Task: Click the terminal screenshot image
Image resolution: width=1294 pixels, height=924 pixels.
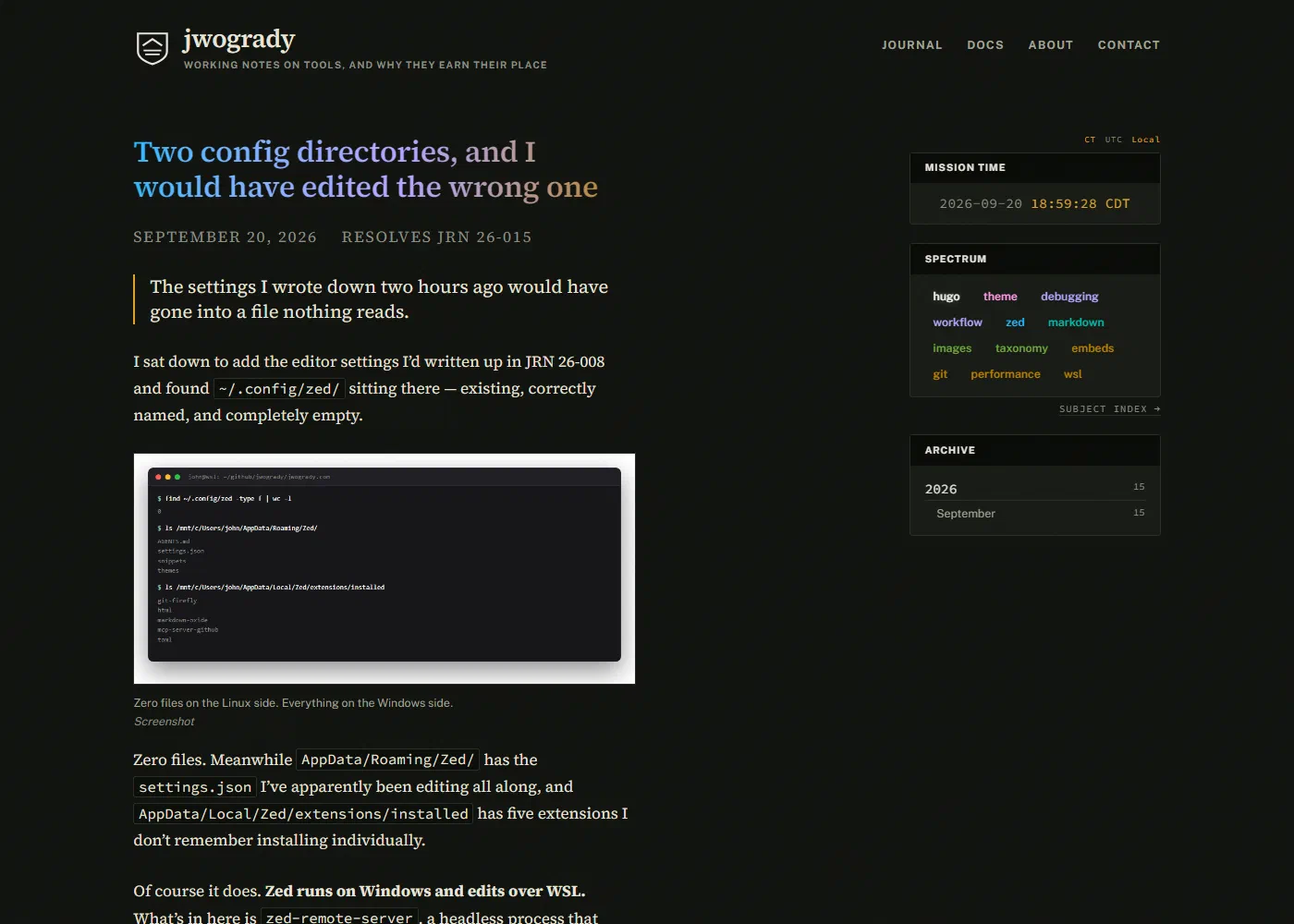Action: point(385,568)
